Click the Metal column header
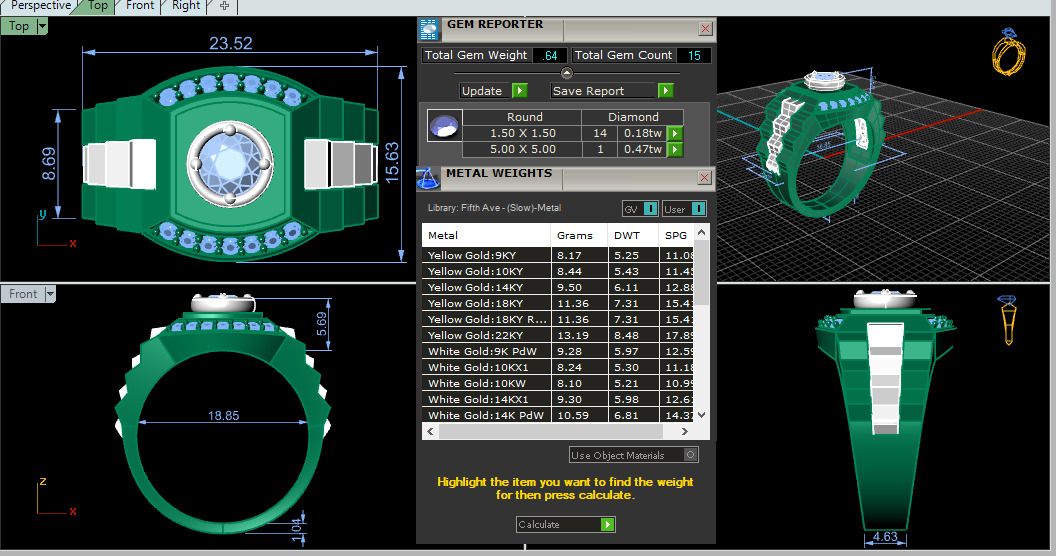The width and height of the screenshot is (1056, 556). click(x=486, y=236)
